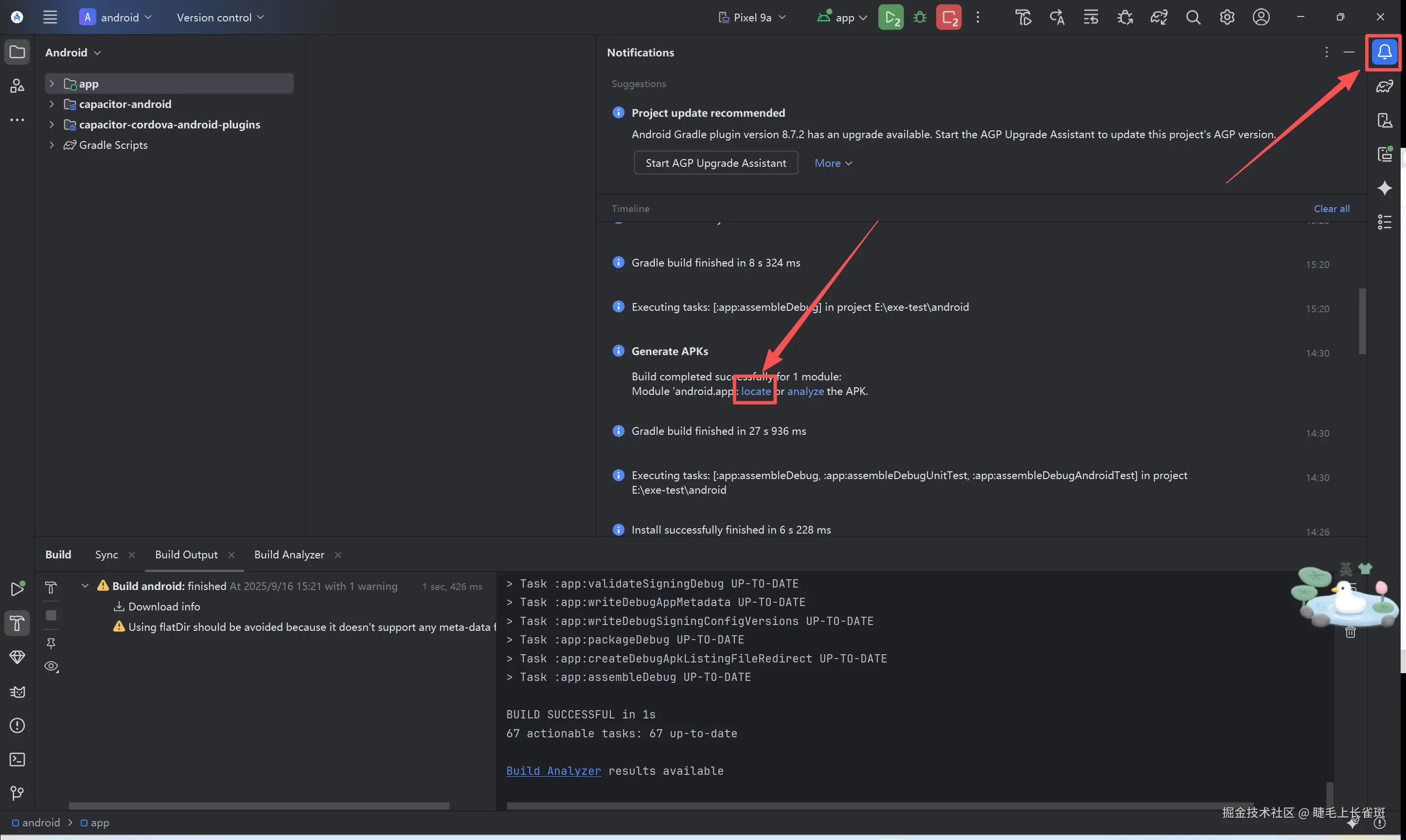Image resolution: width=1406 pixels, height=840 pixels.
Task: Open Terminal tool window in left sidebar
Action: [x=17, y=759]
